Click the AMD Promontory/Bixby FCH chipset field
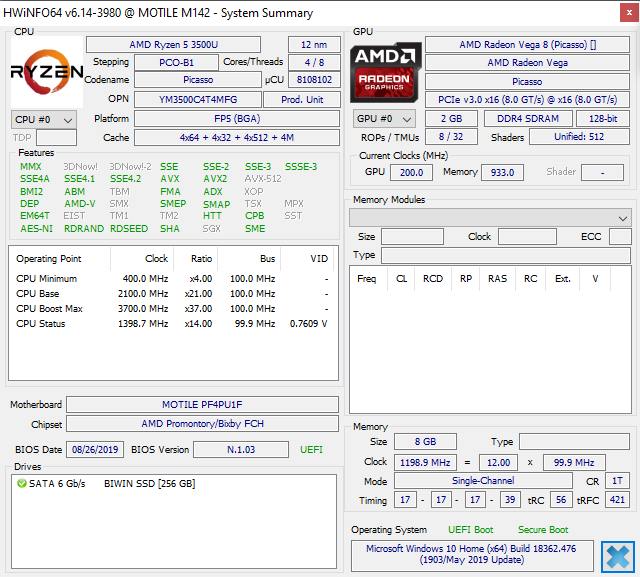Viewport: 640px width, 577px height. coord(202,424)
